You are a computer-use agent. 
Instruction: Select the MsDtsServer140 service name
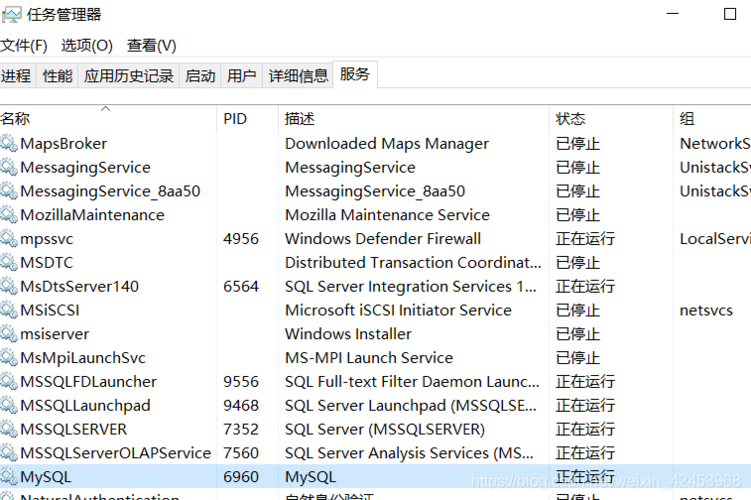tap(80, 286)
